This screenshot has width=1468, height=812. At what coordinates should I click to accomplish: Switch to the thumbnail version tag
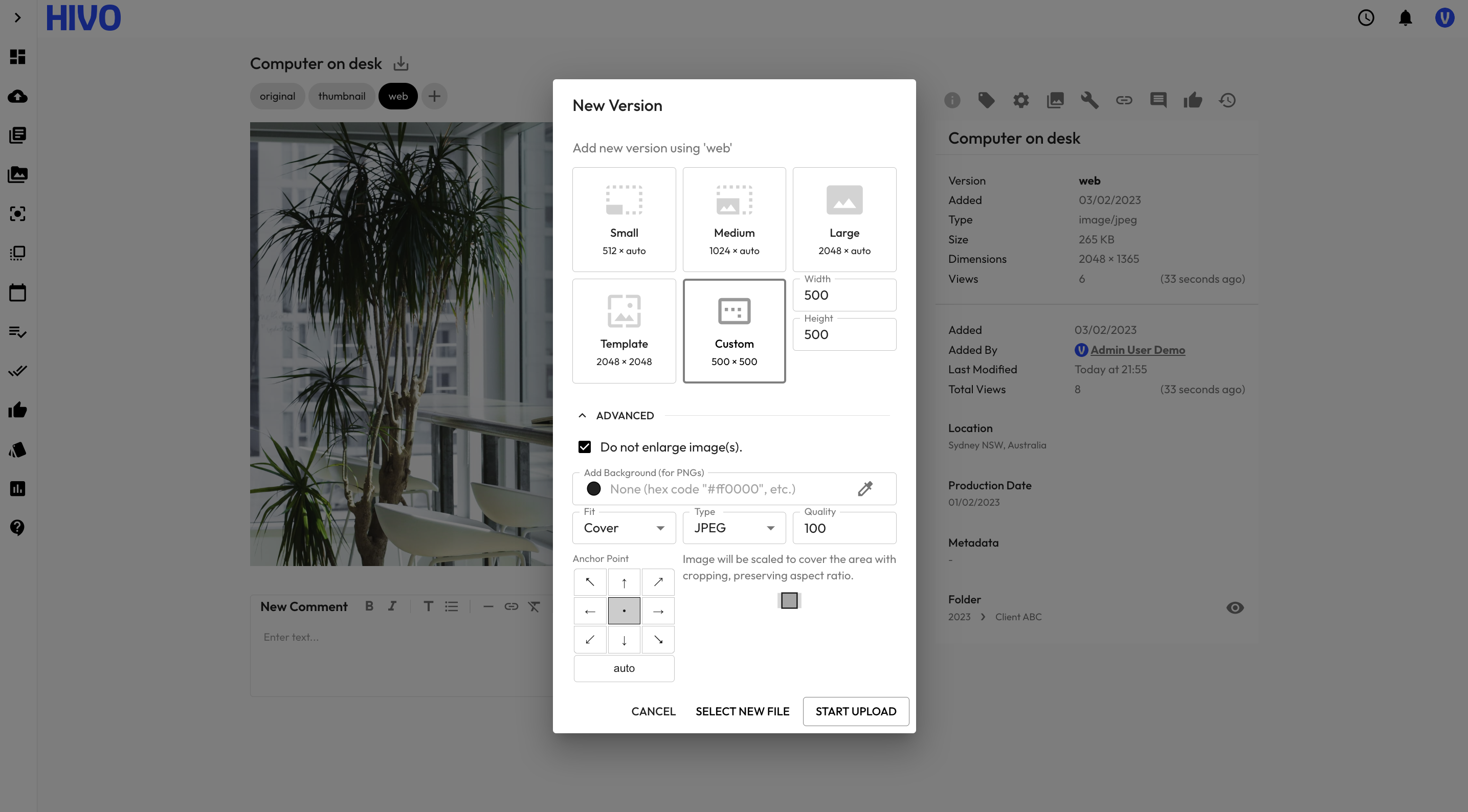pos(342,96)
